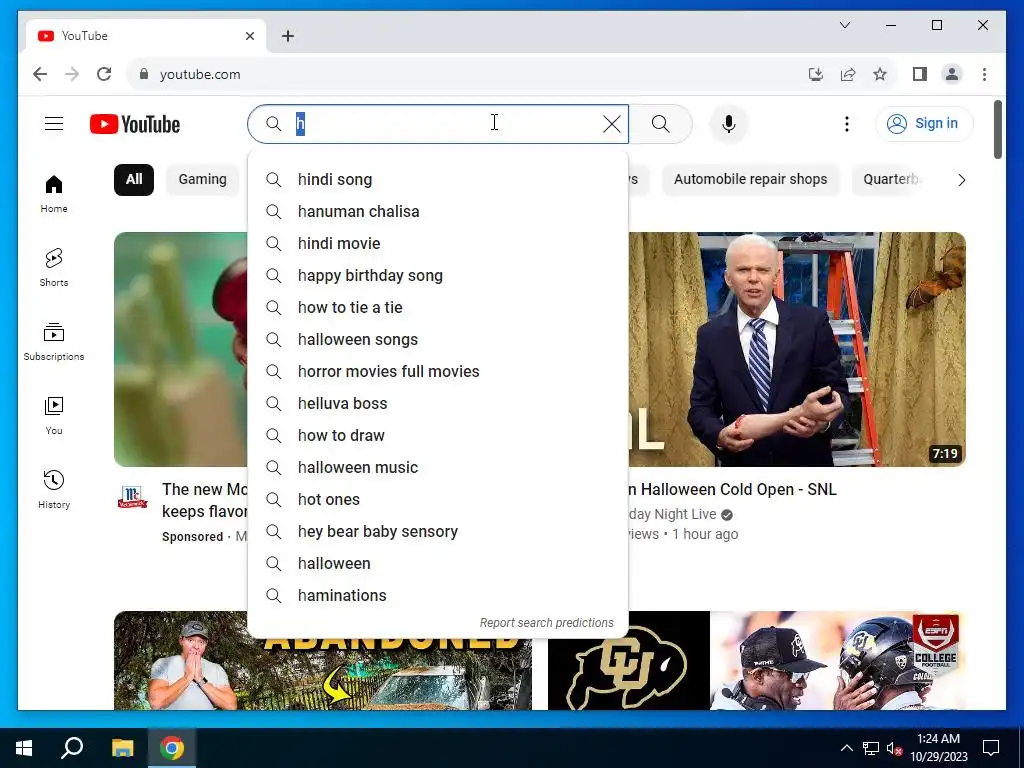Open Chrome profile avatar

952,74
